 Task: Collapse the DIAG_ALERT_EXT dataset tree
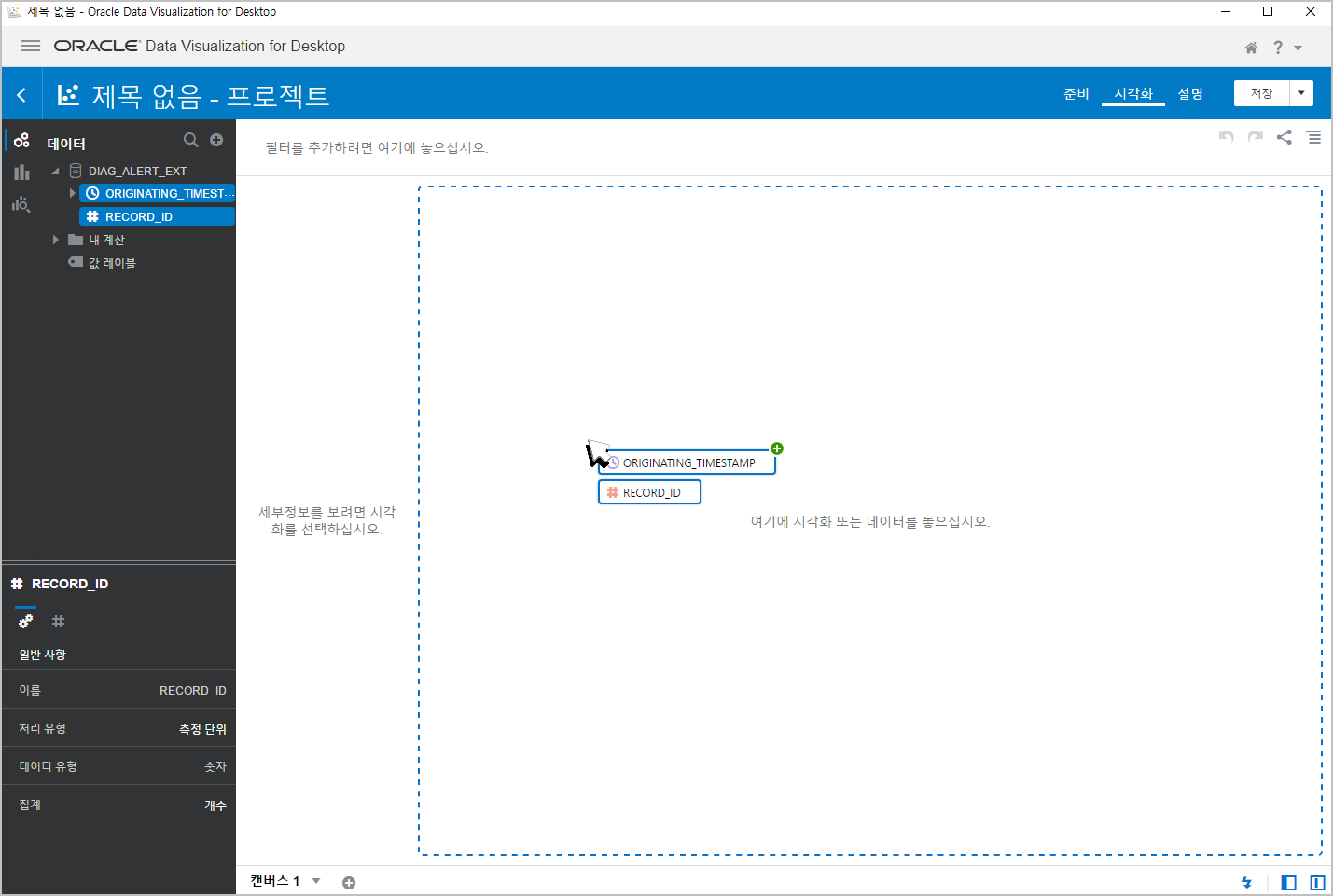tap(55, 171)
